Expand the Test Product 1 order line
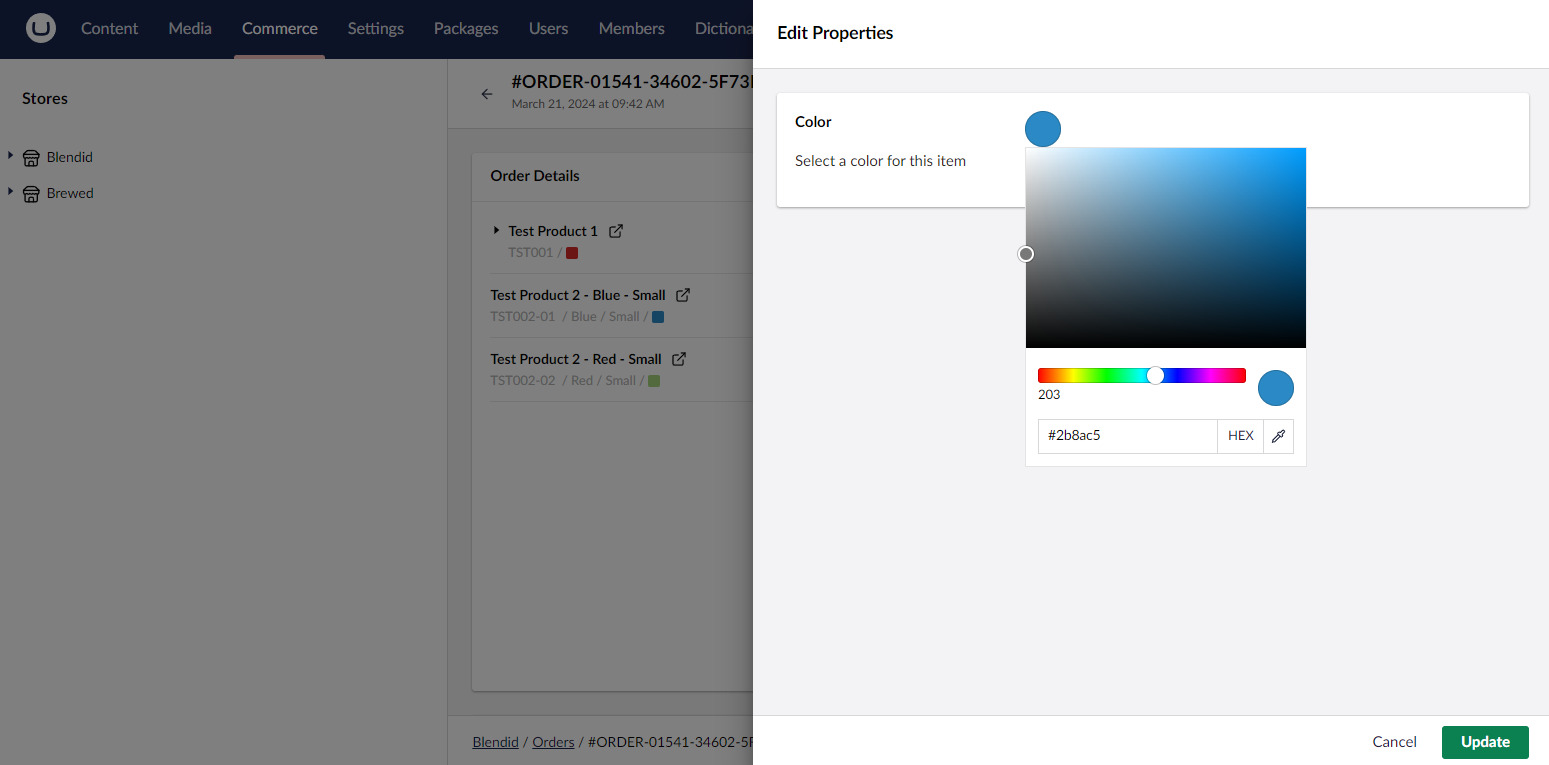 (x=496, y=230)
